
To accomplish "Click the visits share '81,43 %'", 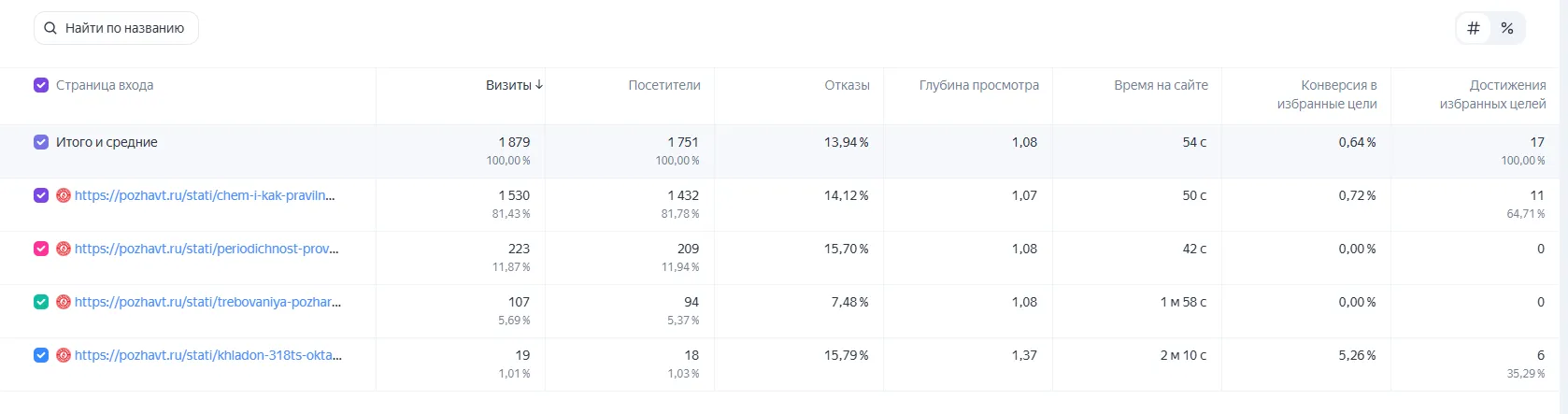I will pyautogui.click(x=511, y=213).
